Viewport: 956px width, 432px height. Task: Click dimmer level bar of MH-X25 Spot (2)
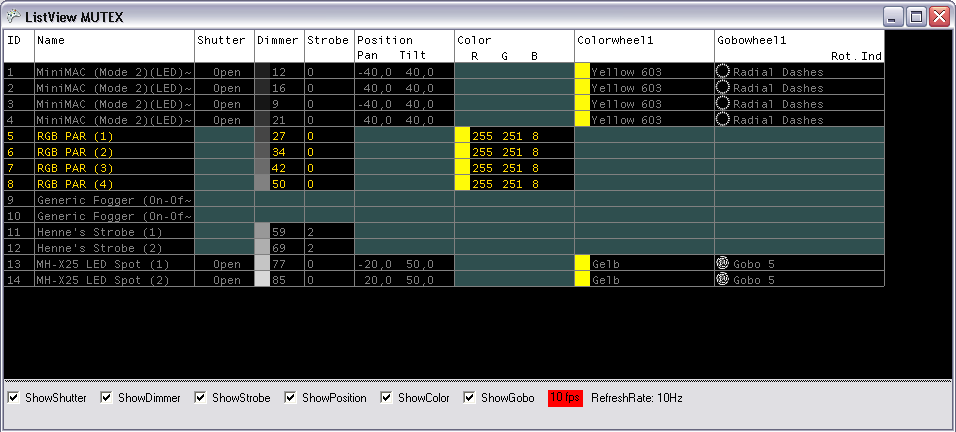(x=262, y=280)
